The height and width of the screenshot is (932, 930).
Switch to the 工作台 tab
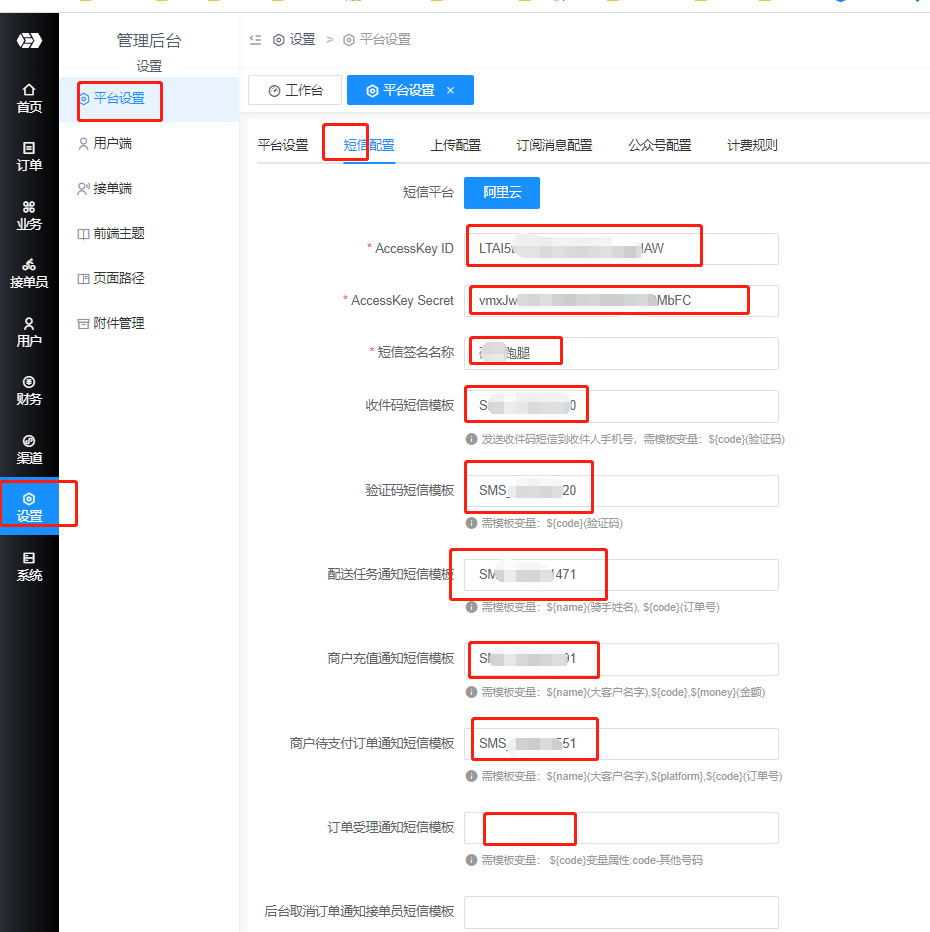tap(295, 90)
